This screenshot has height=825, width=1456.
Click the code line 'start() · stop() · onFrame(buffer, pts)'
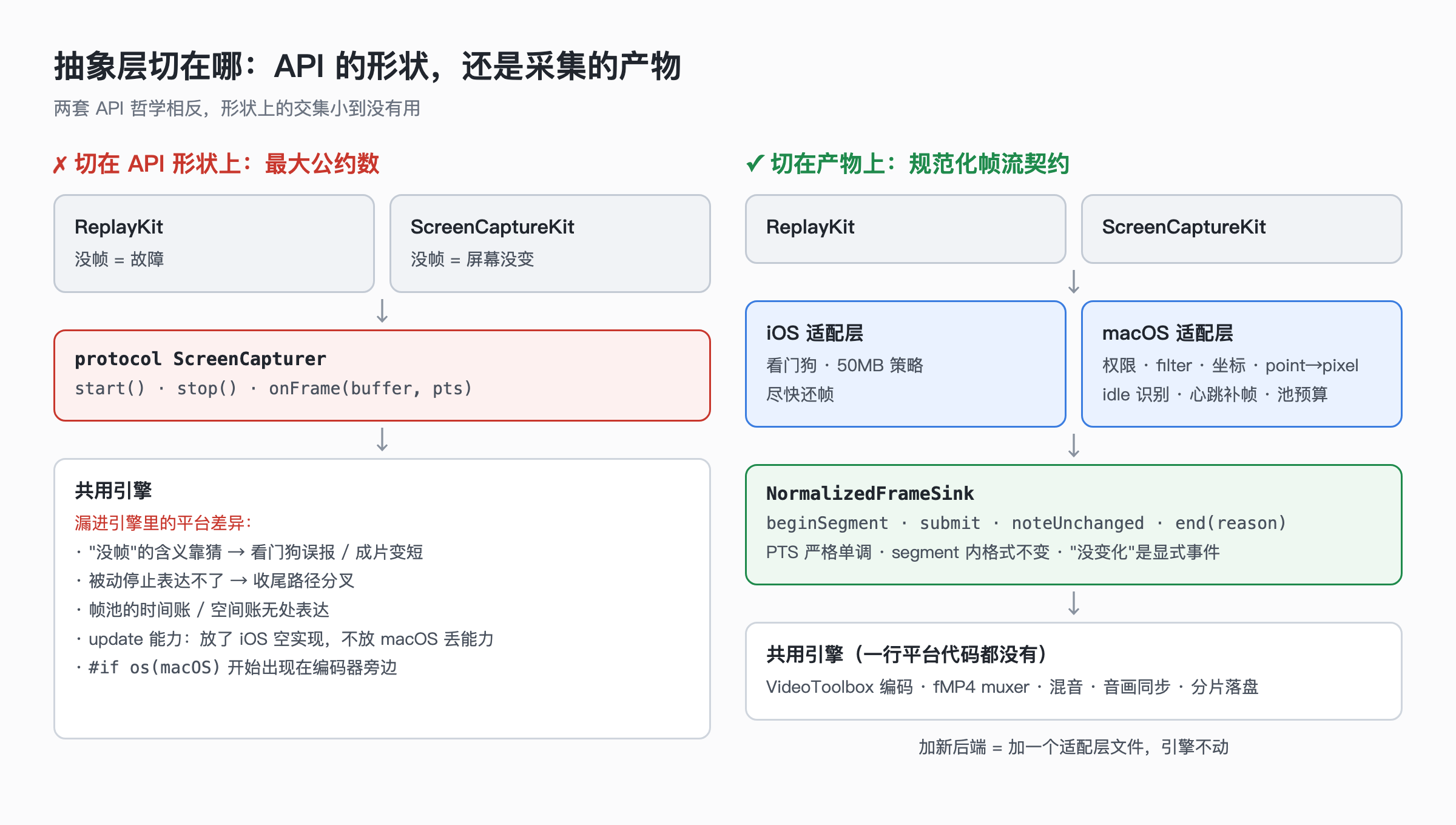point(273,388)
